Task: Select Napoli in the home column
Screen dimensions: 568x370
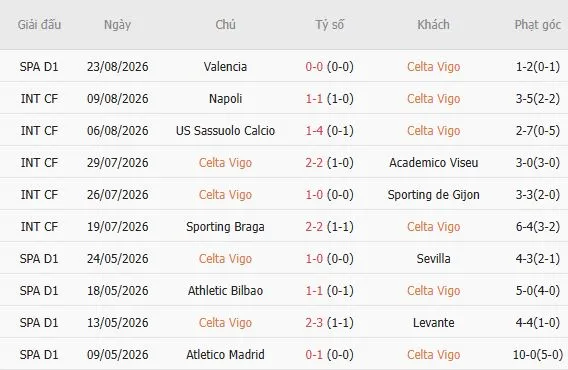Action: 225,99
